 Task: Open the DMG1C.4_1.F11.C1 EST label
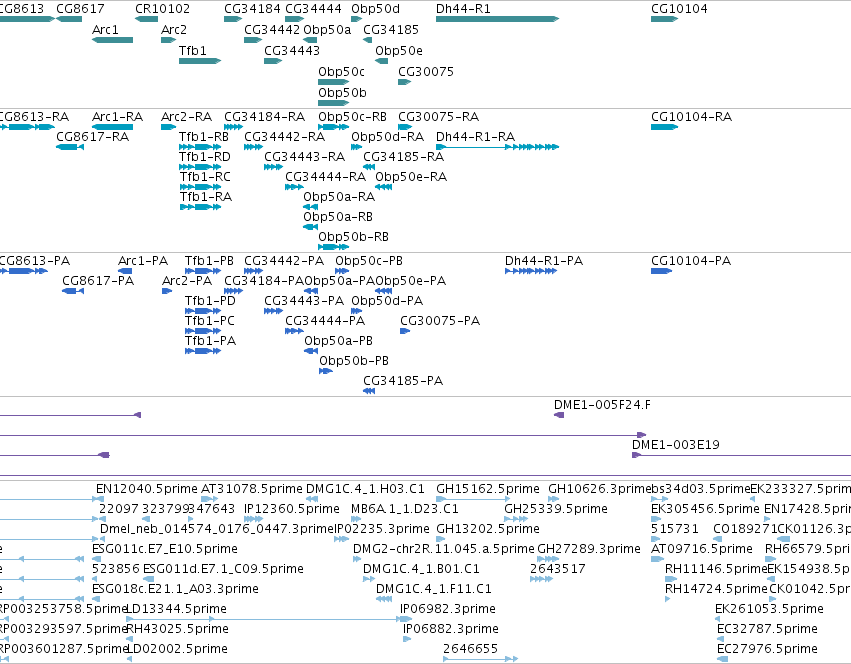[x=434, y=589]
